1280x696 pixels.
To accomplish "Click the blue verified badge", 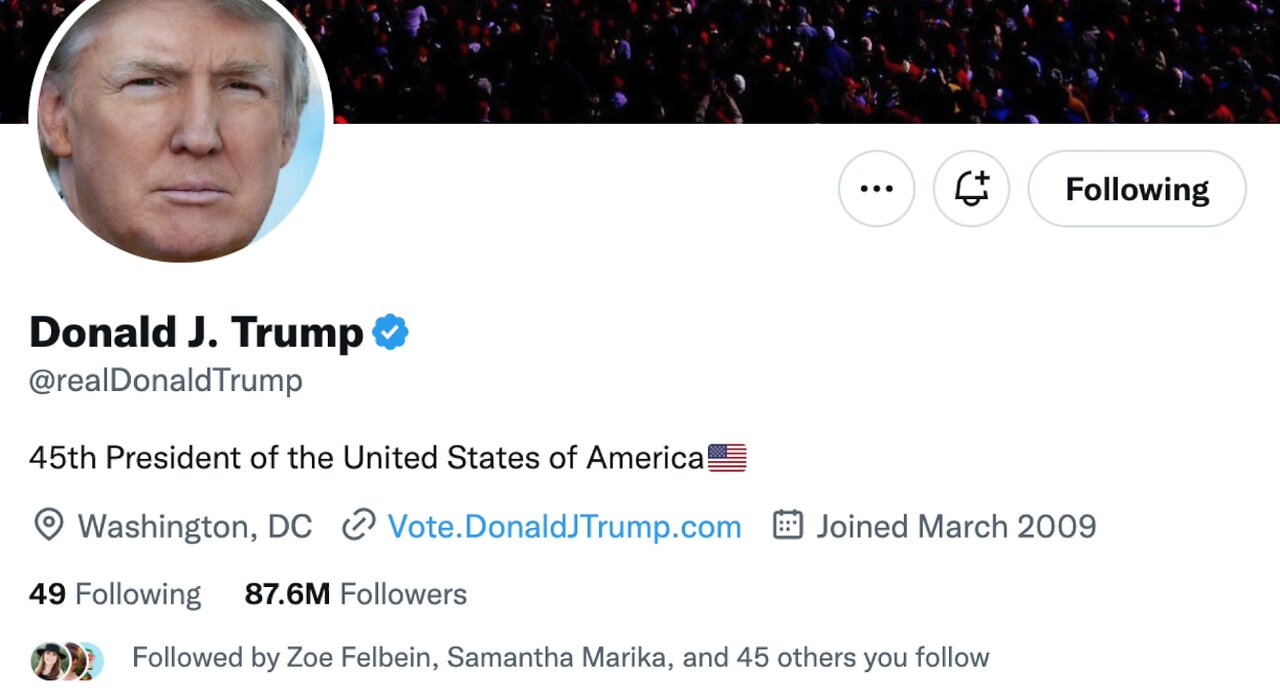I will click(390, 332).
